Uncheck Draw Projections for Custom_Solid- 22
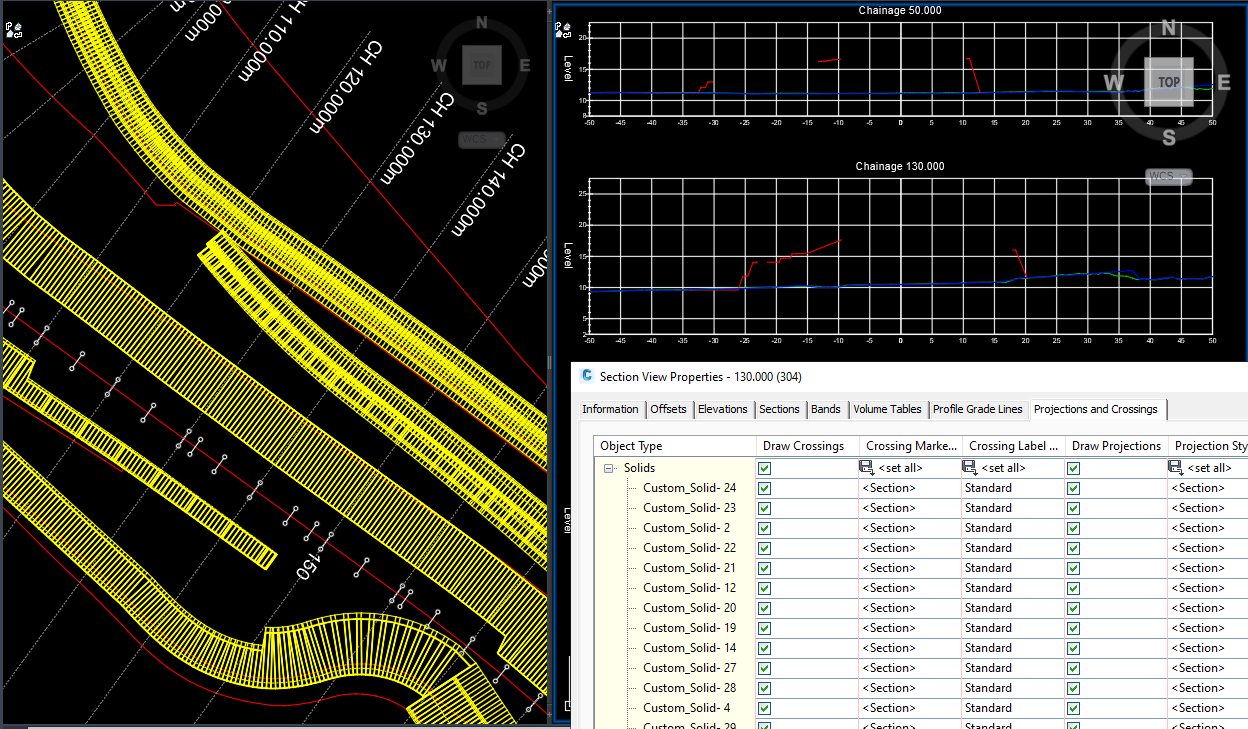The image size is (1248, 729). [x=1074, y=548]
